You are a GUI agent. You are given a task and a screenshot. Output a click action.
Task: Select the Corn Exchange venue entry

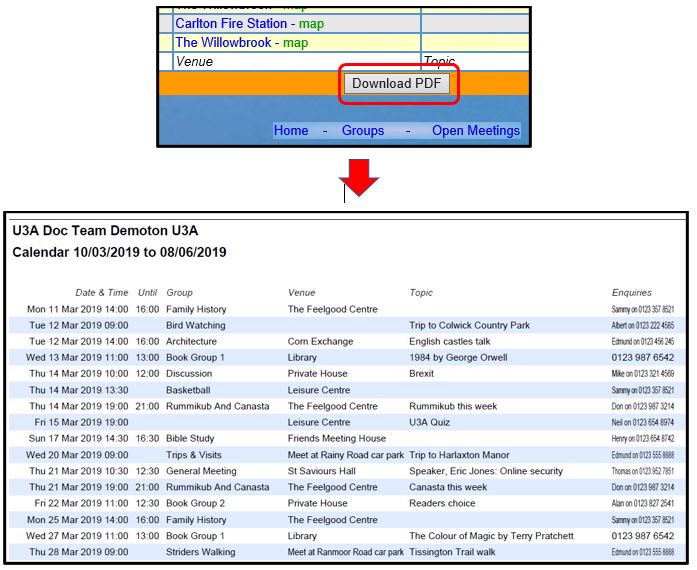coord(320,341)
